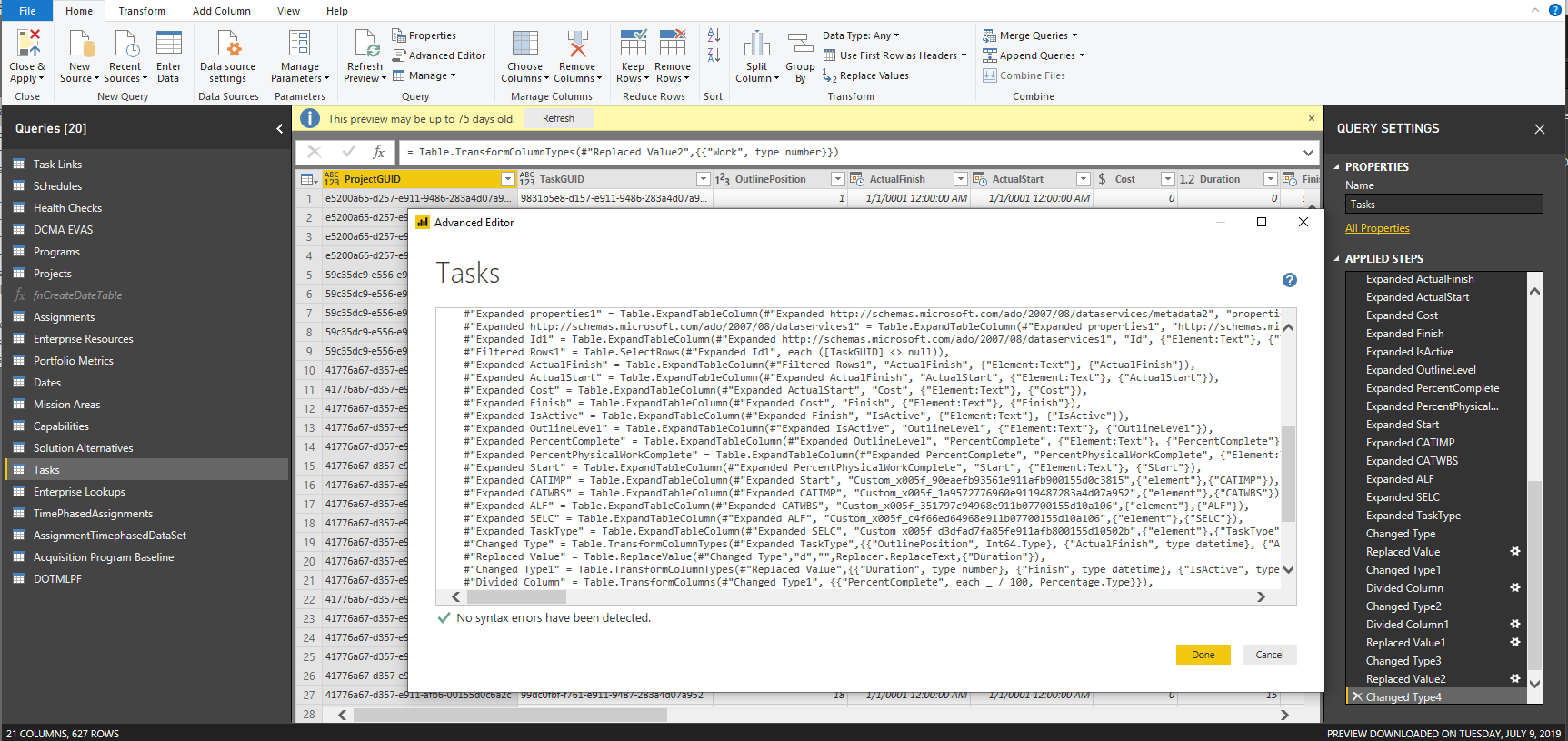Open Advanced Editor from the ribbon
This screenshot has height=741, width=1568.
tap(439, 55)
